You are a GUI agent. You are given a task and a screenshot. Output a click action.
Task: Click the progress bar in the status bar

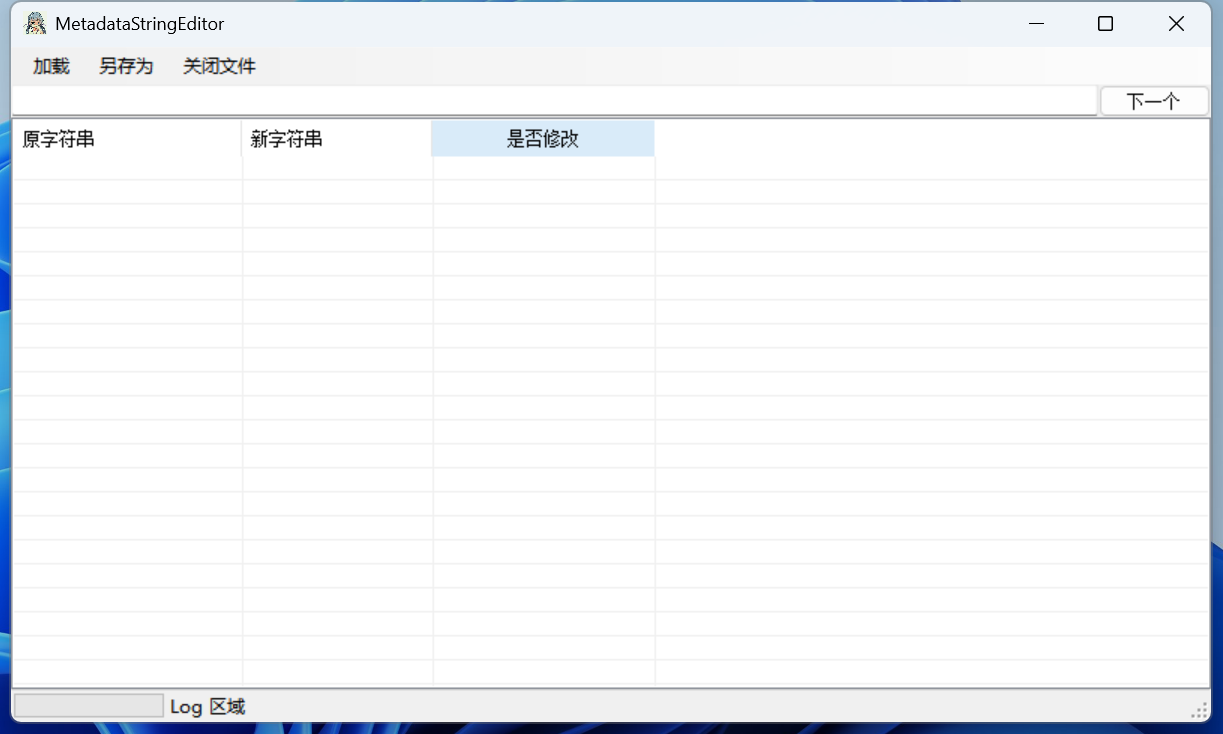[89, 706]
